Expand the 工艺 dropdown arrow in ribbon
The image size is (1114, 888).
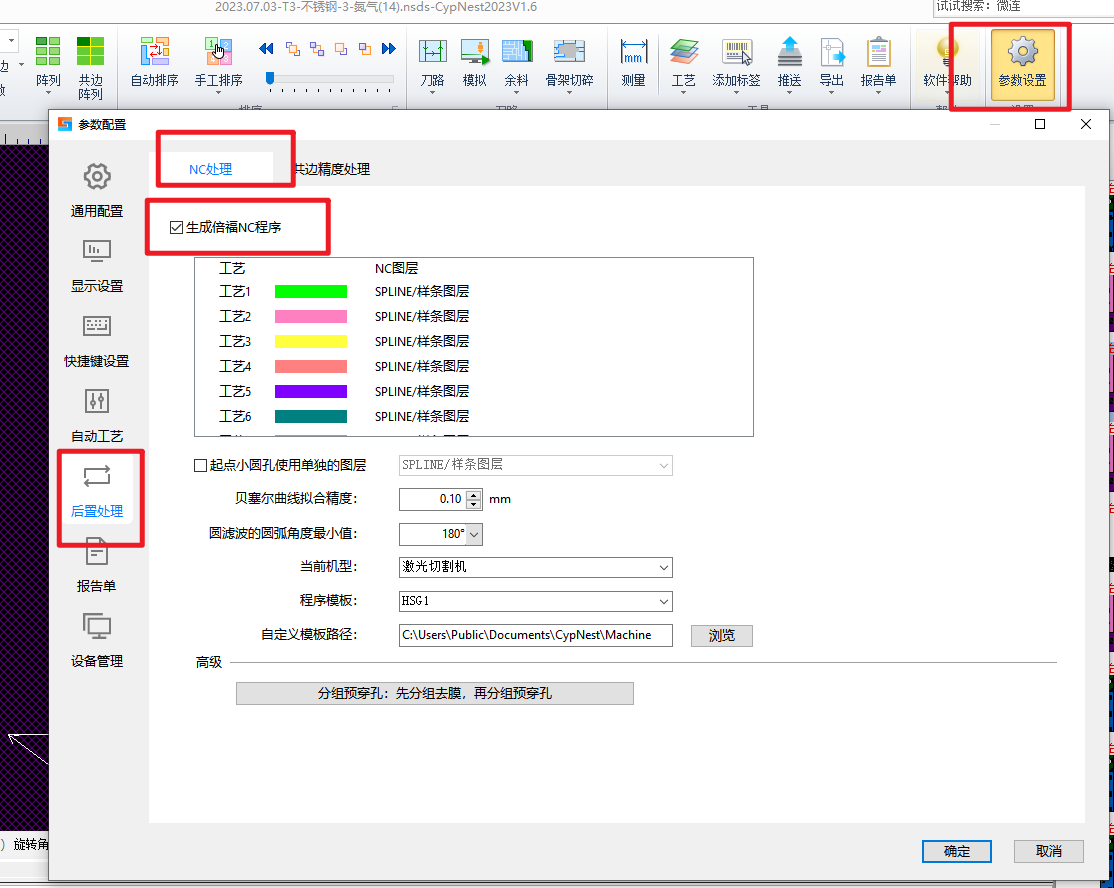(x=683, y=92)
